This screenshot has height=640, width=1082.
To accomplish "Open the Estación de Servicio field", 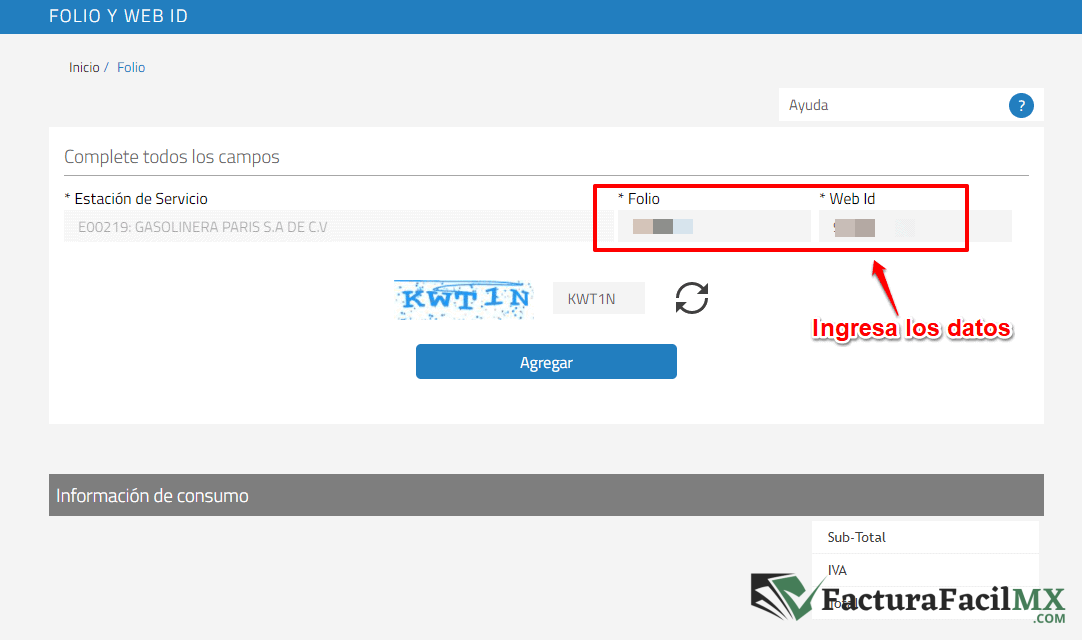I will tap(338, 227).
